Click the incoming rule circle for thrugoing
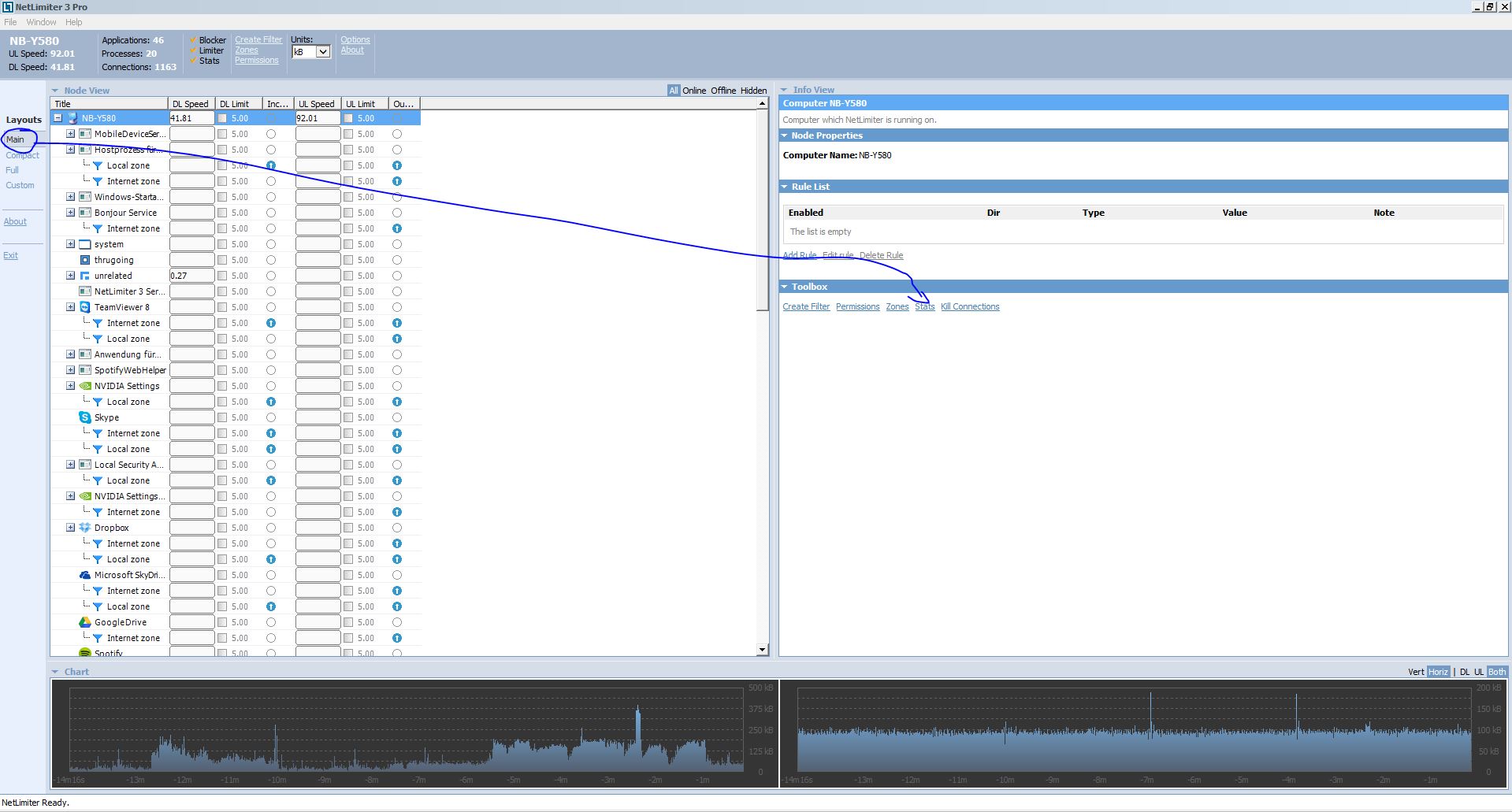 [271, 260]
